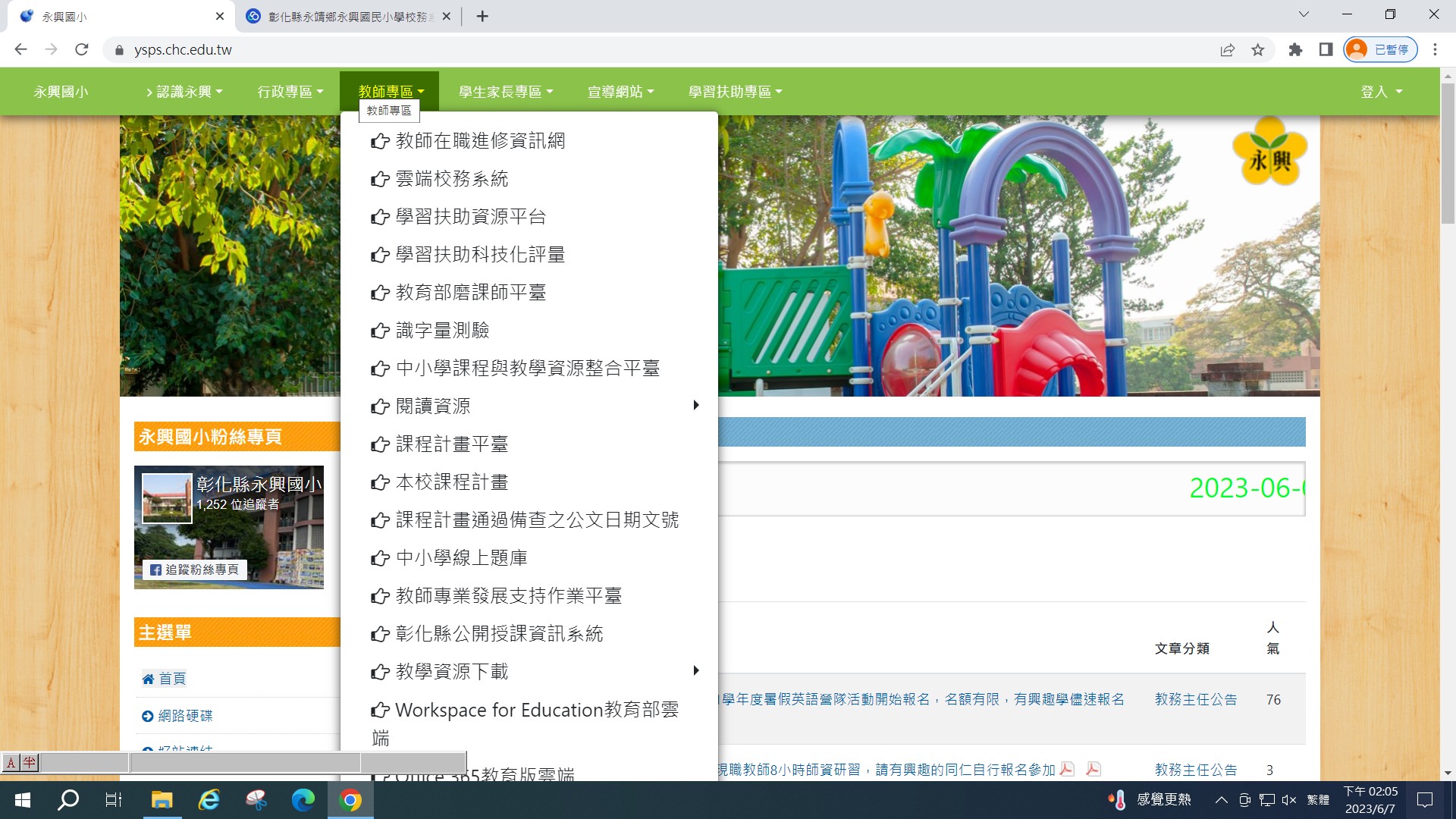Viewport: 1456px width, 819px height.
Task: Click the page vertical scrollbar
Action: (x=1448, y=155)
